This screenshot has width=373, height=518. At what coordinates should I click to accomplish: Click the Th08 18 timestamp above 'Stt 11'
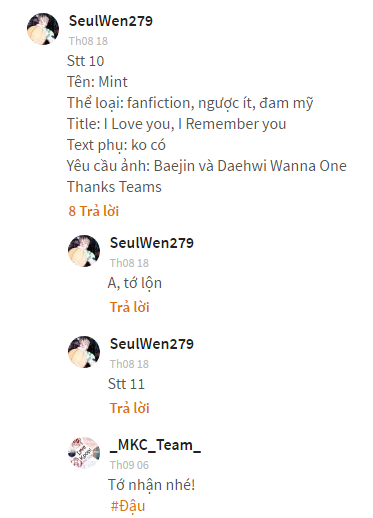[x=129, y=364]
